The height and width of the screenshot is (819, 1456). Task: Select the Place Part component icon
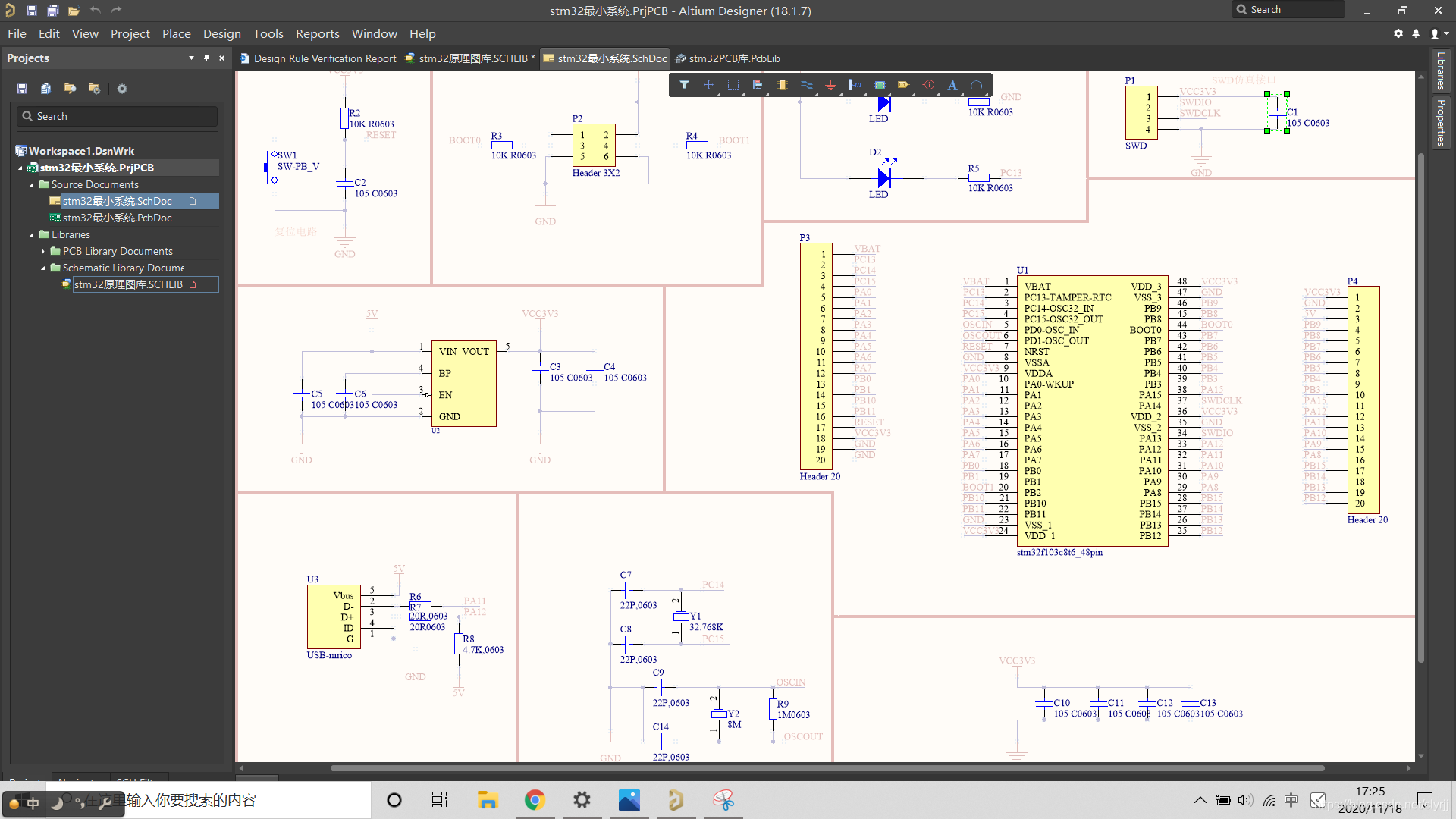tap(782, 86)
